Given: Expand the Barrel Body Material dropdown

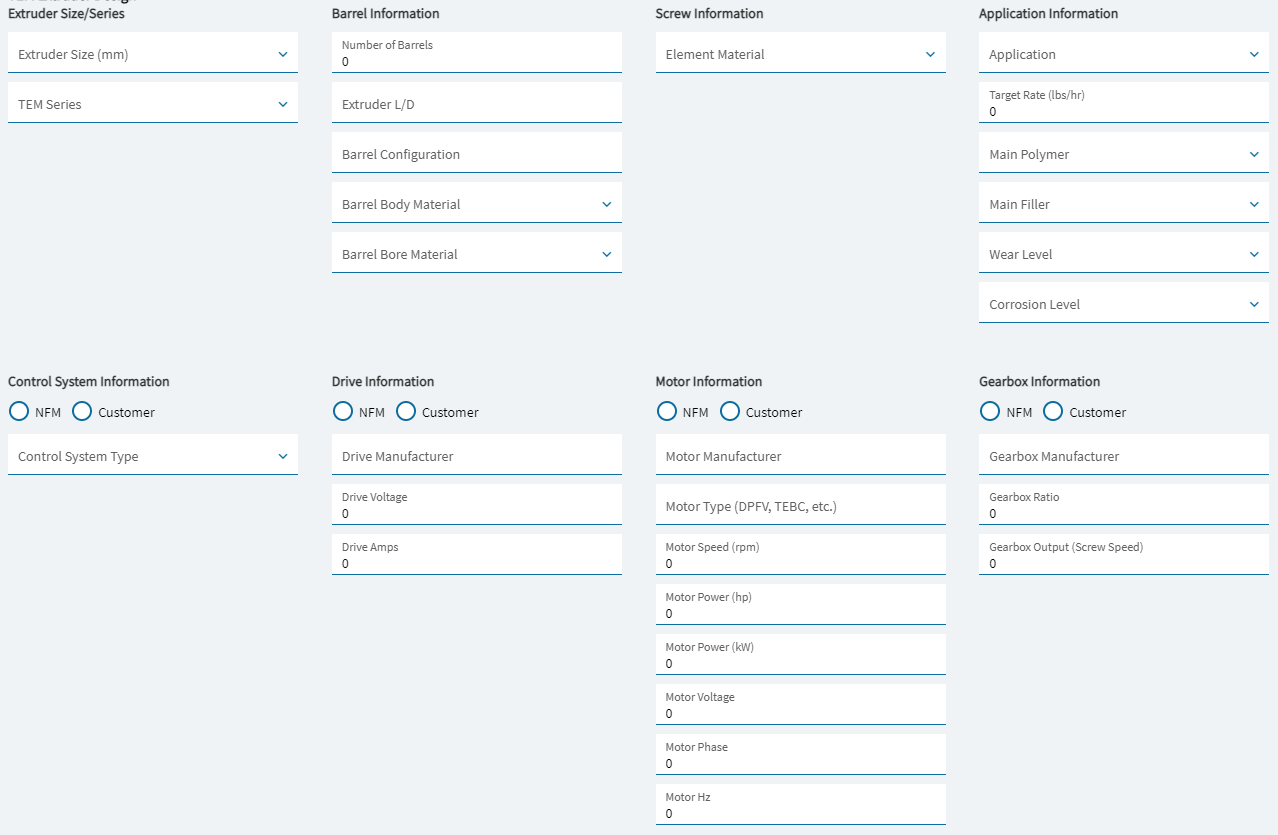Looking at the screenshot, I should [x=476, y=203].
